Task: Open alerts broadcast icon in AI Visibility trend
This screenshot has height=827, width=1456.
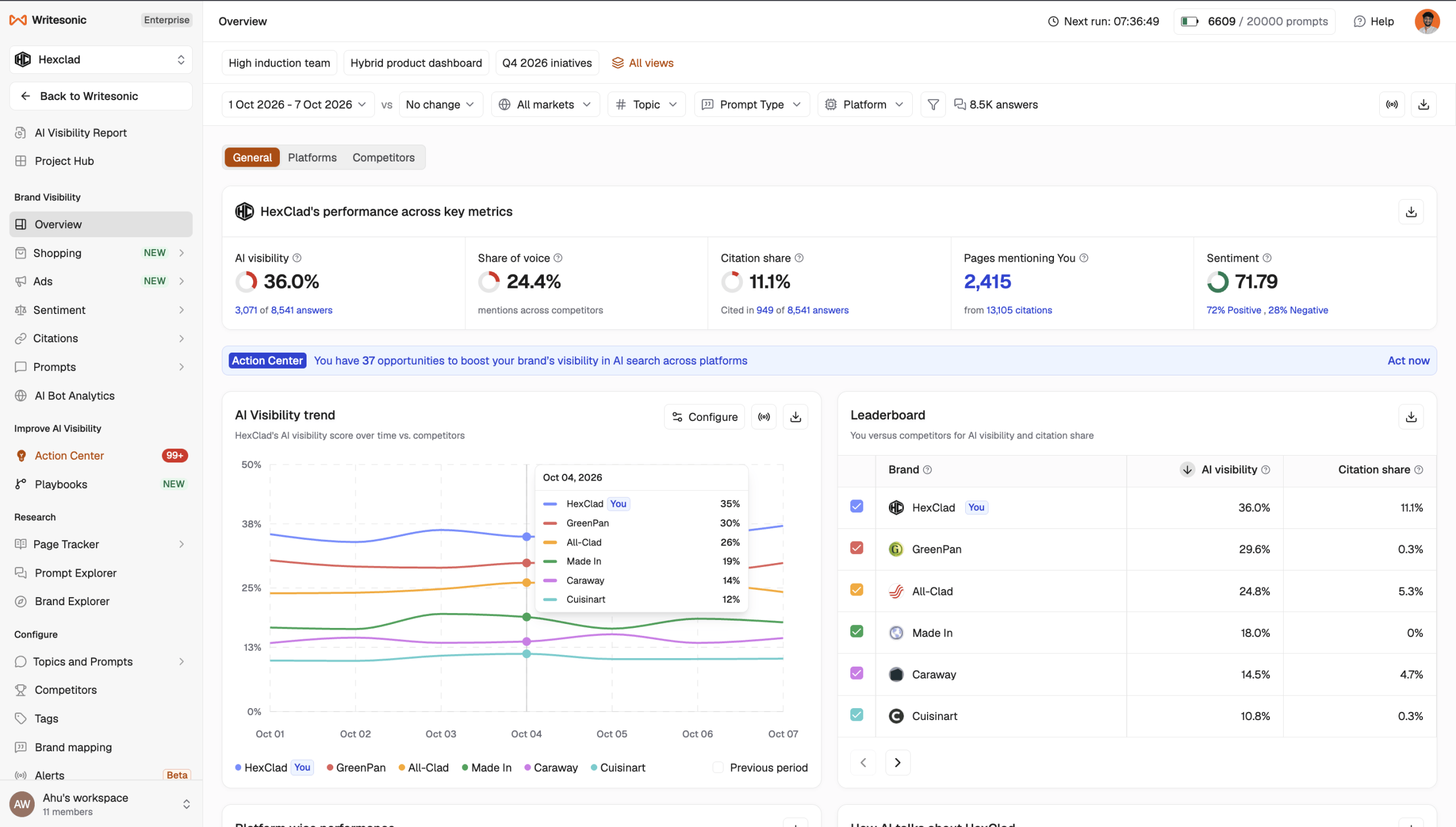Action: click(x=764, y=417)
